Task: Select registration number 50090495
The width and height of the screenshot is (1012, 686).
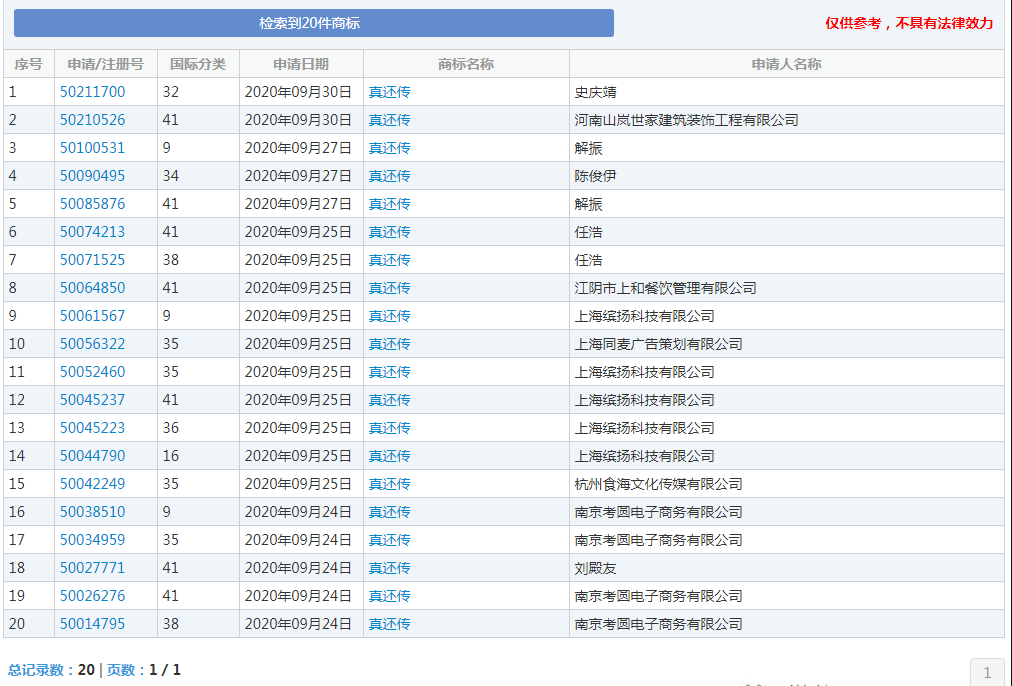Action: point(92,176)
